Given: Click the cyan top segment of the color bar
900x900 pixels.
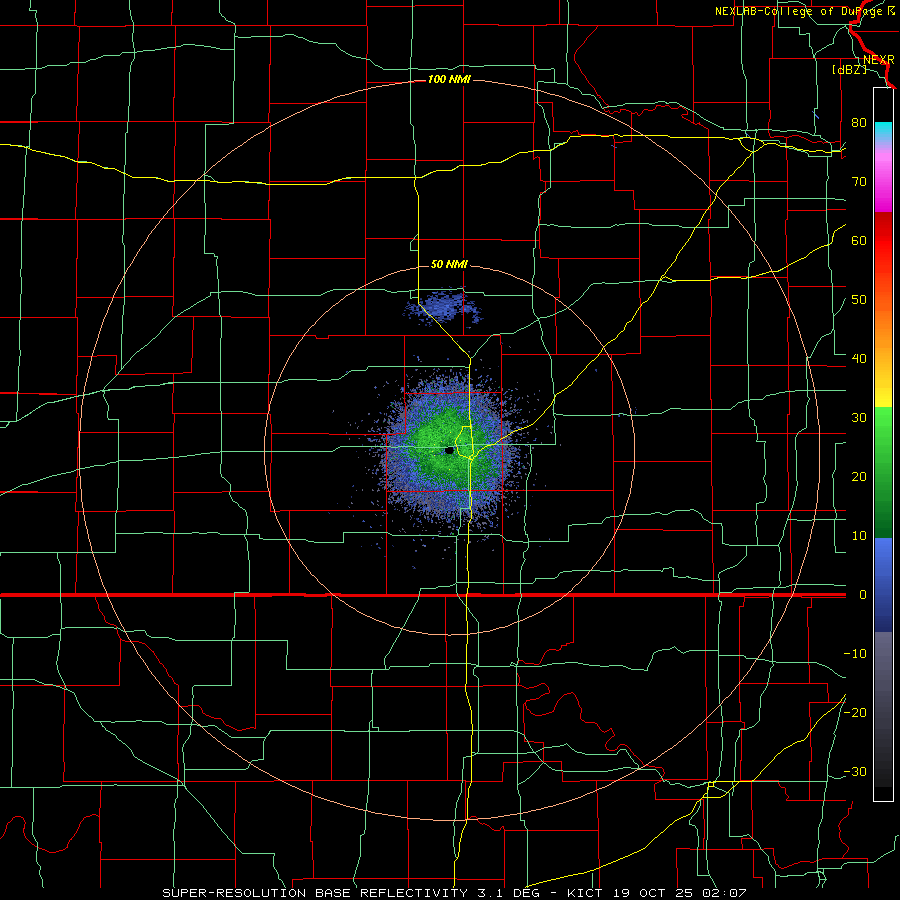Looking at the screenshot, I should point(883,131).
